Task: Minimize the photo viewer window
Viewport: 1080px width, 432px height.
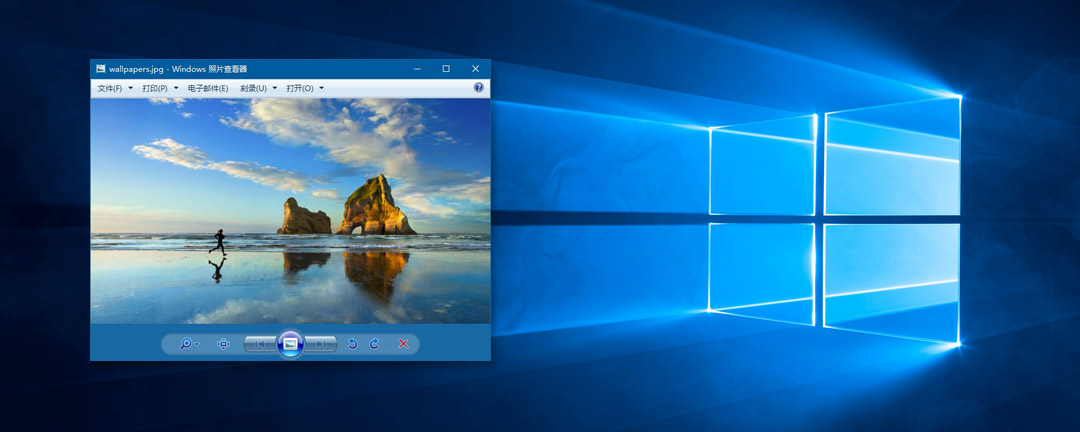Action: tap(417, 69)
